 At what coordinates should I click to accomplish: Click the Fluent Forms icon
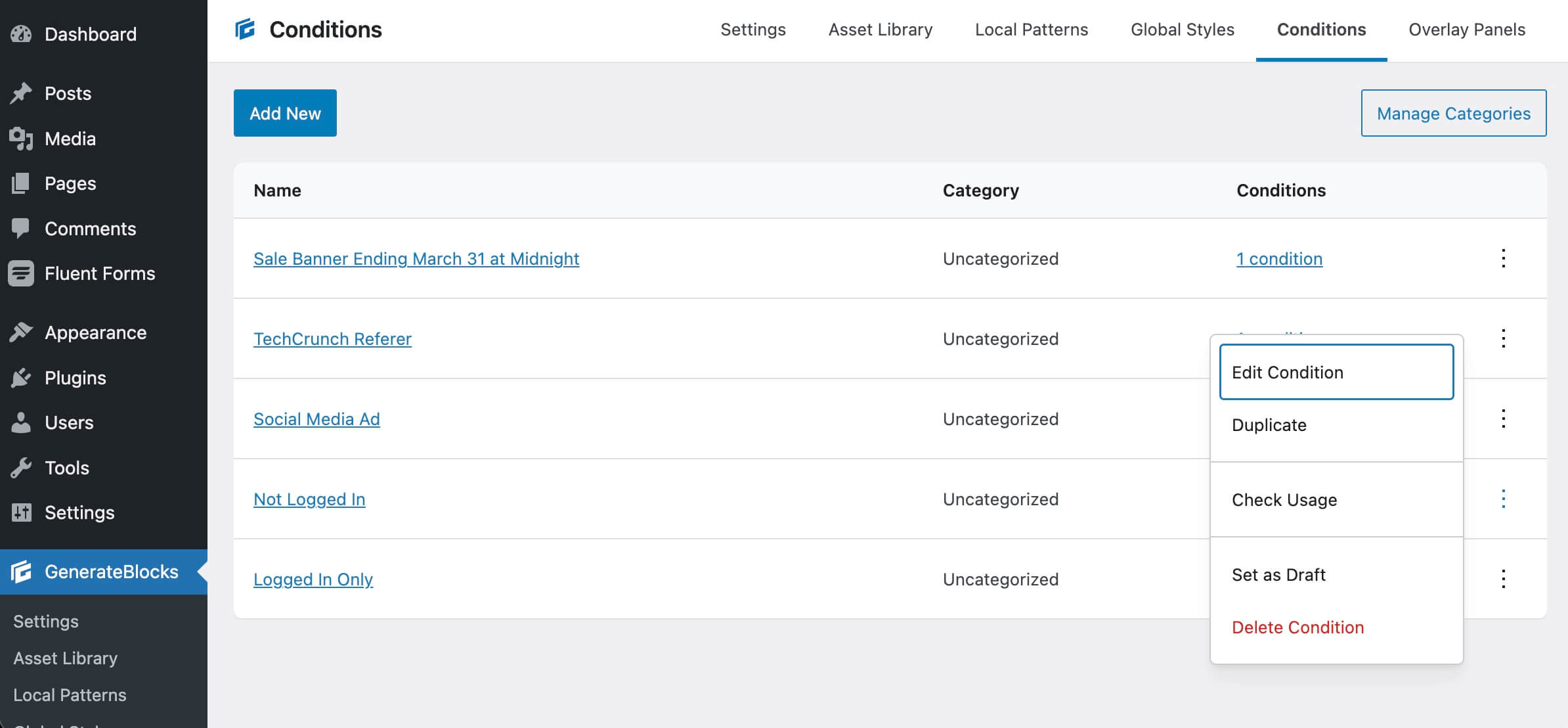coord(21,273)
